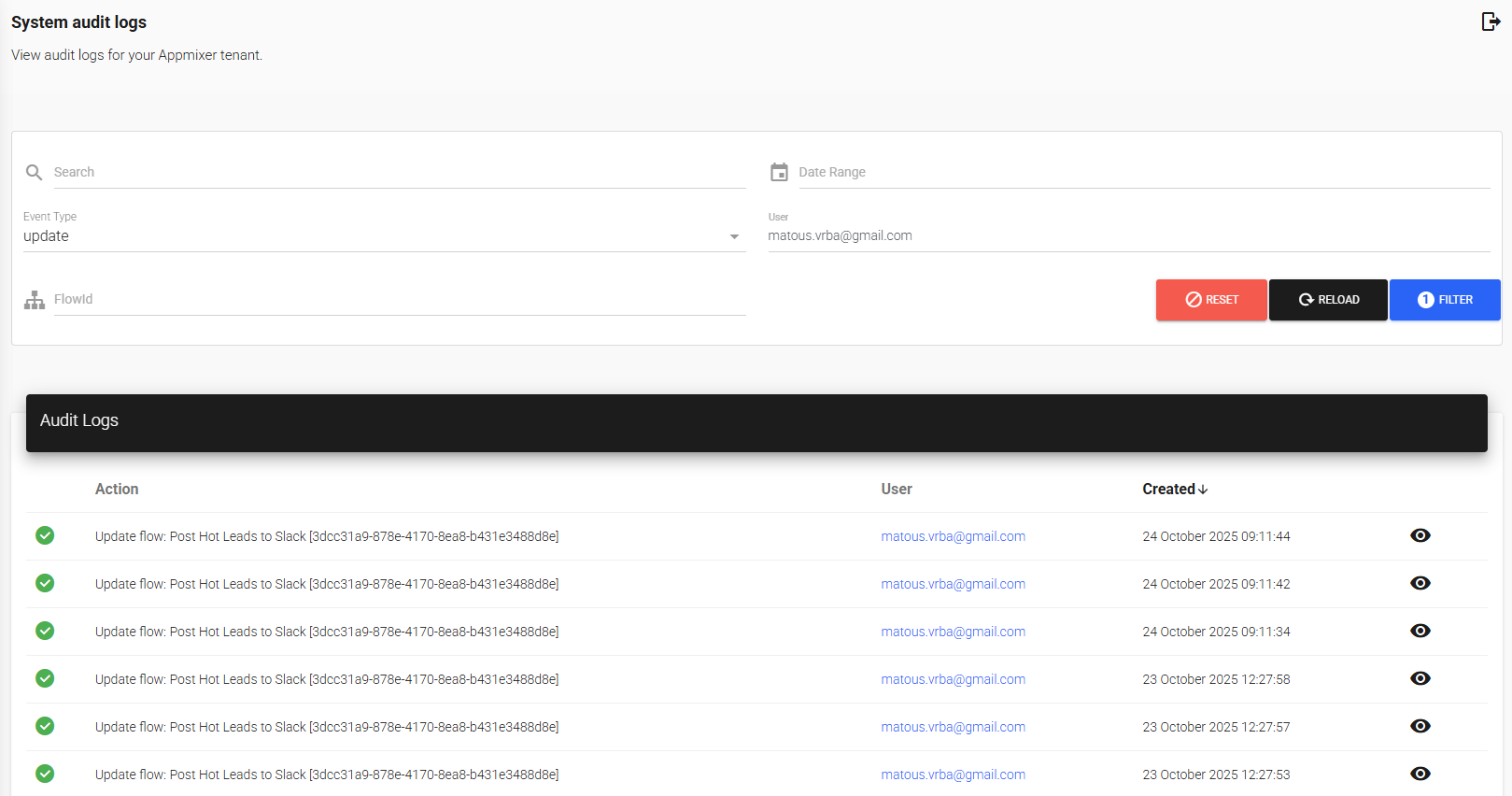Click the User column header
Image resolution: width=1512 pixels, height=796 pixels.
[x=897, y=490]
